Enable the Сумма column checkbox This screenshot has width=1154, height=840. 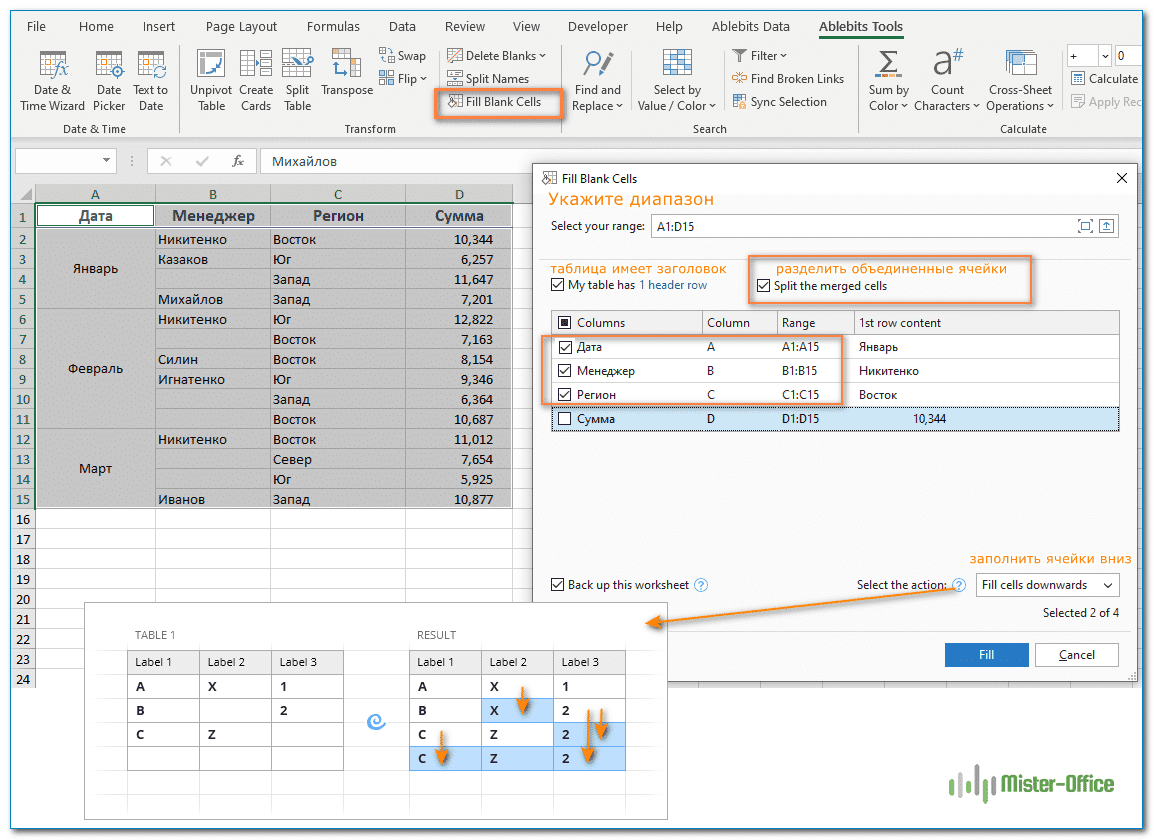[565, 419]
